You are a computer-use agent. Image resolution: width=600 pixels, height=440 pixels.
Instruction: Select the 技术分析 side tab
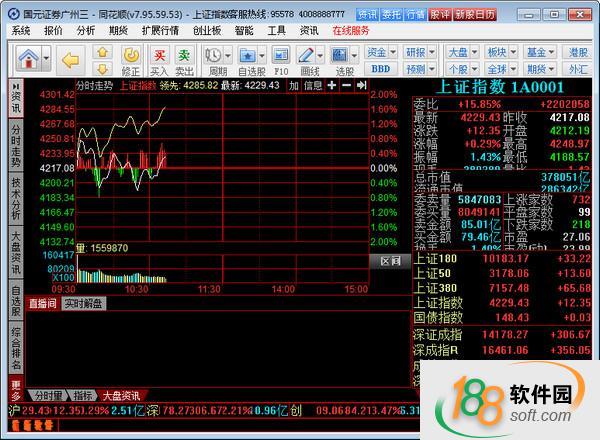[16, 199]
